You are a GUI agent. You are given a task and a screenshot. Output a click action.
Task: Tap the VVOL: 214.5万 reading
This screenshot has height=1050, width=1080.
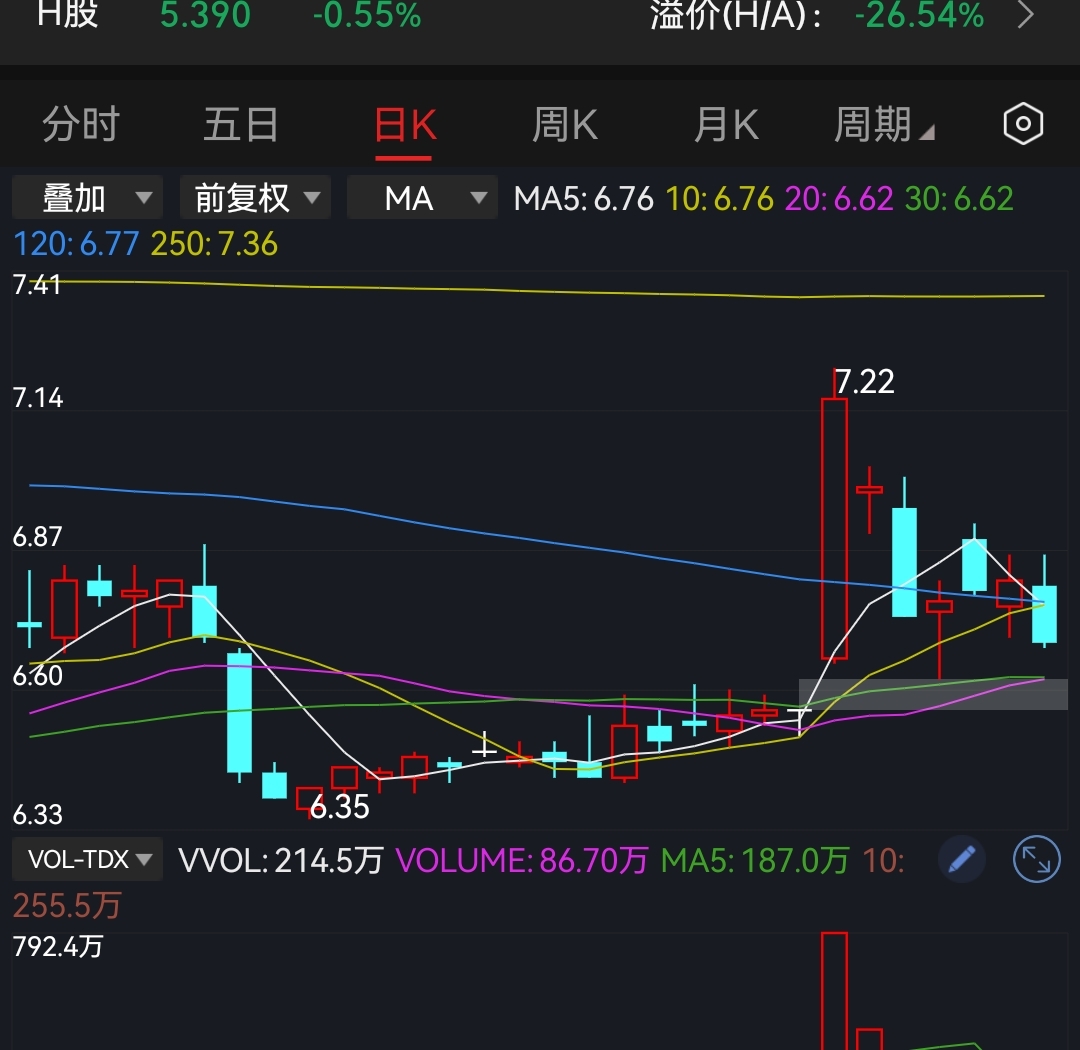pyautogui.click(x=280, y=861)
